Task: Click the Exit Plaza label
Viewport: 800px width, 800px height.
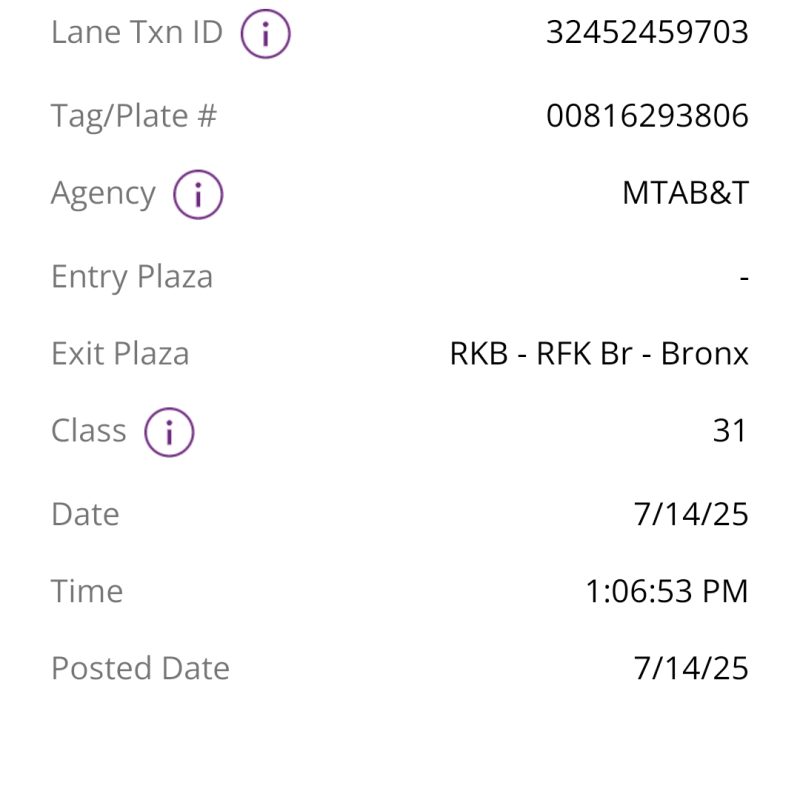Action: [120, 354]
